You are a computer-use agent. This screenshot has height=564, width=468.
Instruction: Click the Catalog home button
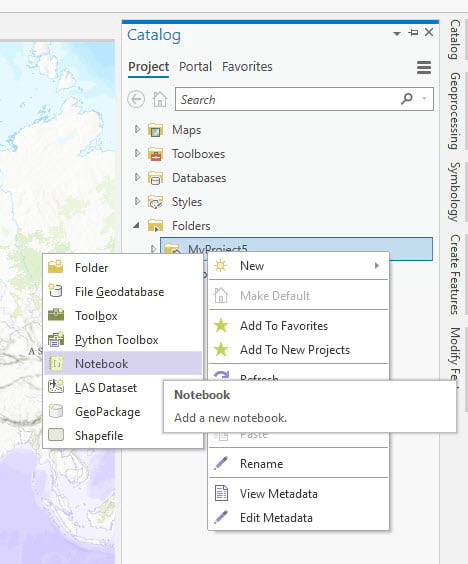[160, 99]
